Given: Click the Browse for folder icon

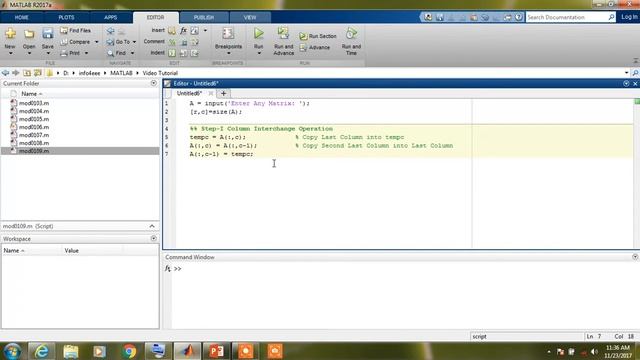Looking at the screenshot, I should pyautogui.click(x=38, y=73).
